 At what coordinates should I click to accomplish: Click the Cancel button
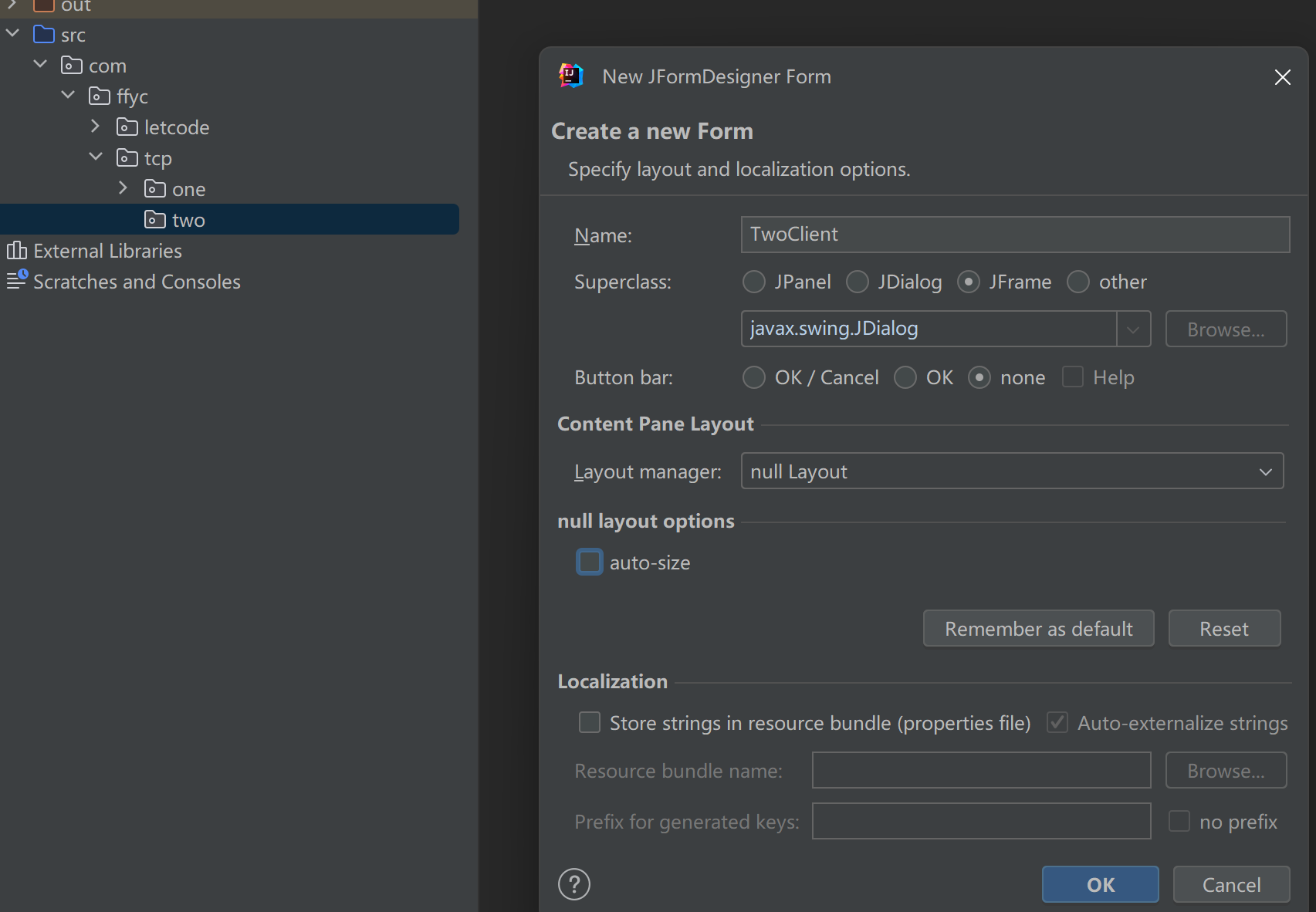1231,884
